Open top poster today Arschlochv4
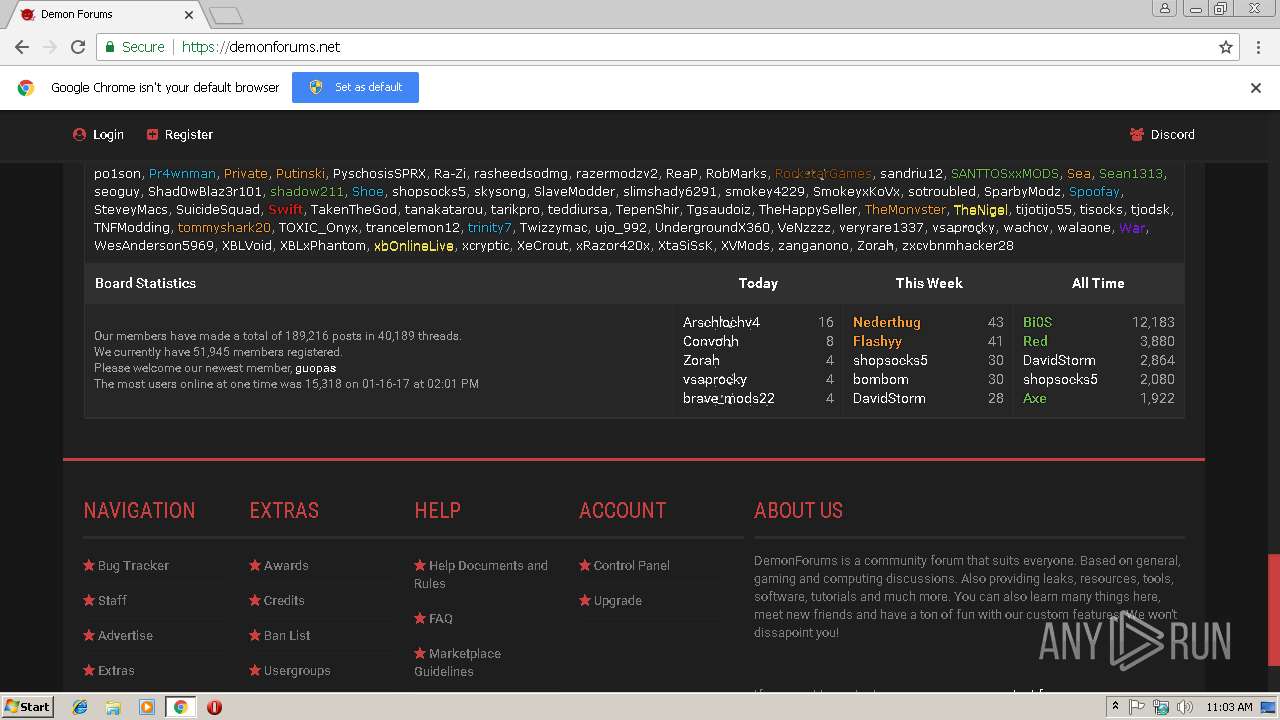Screen dimensions: 1280x720 pos(721,322)
